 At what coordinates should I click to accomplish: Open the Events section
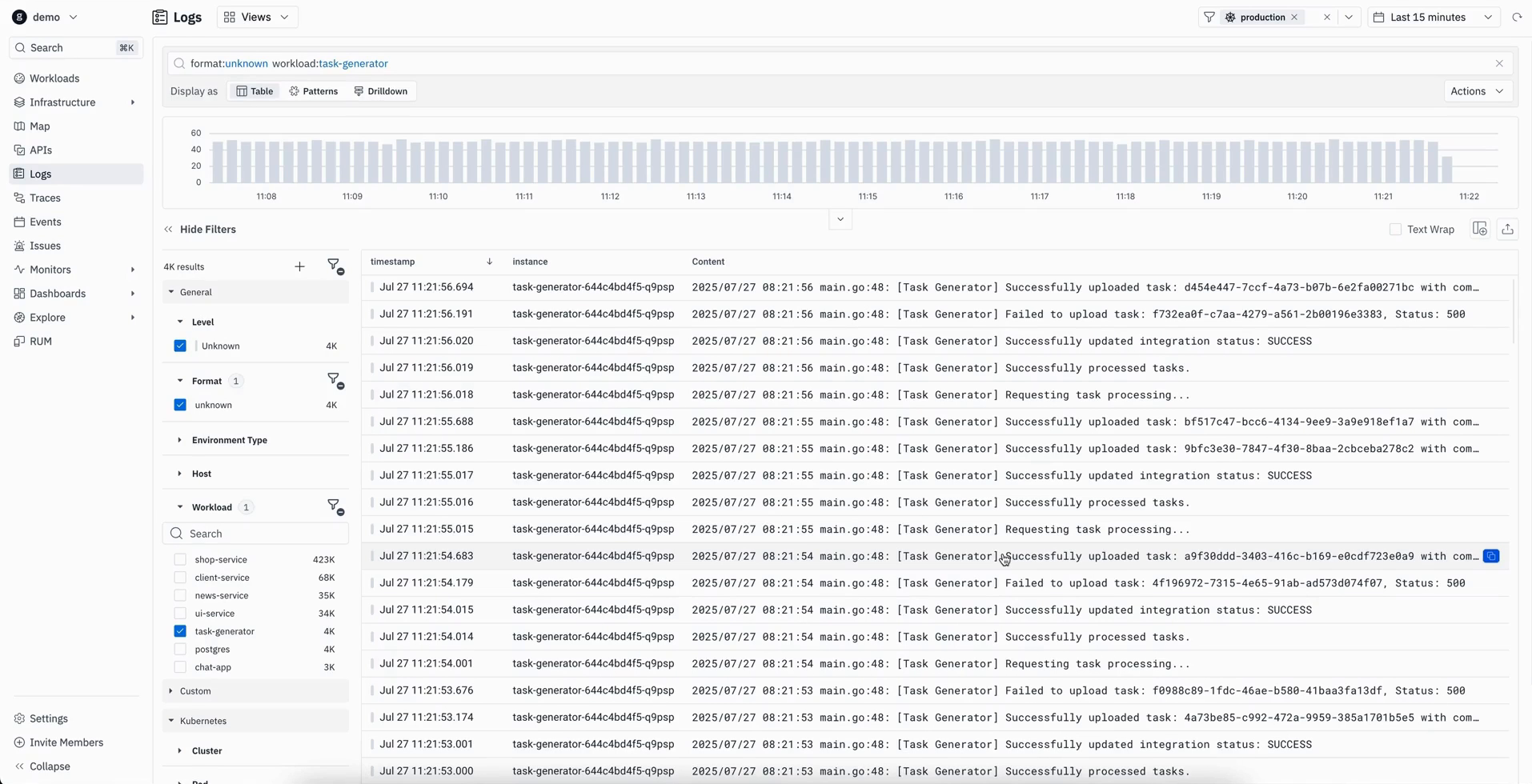coord(46,222)
